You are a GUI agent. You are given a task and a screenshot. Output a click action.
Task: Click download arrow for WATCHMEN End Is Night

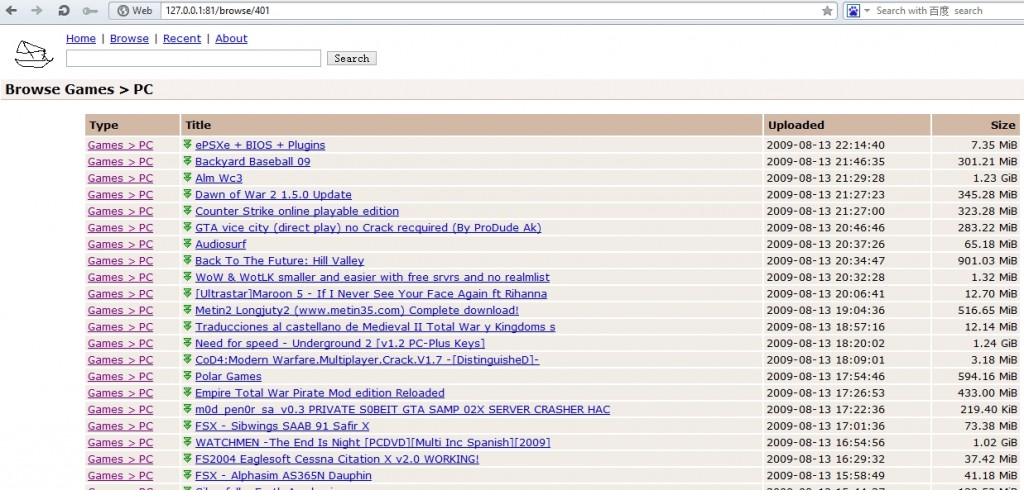(187, 442)
